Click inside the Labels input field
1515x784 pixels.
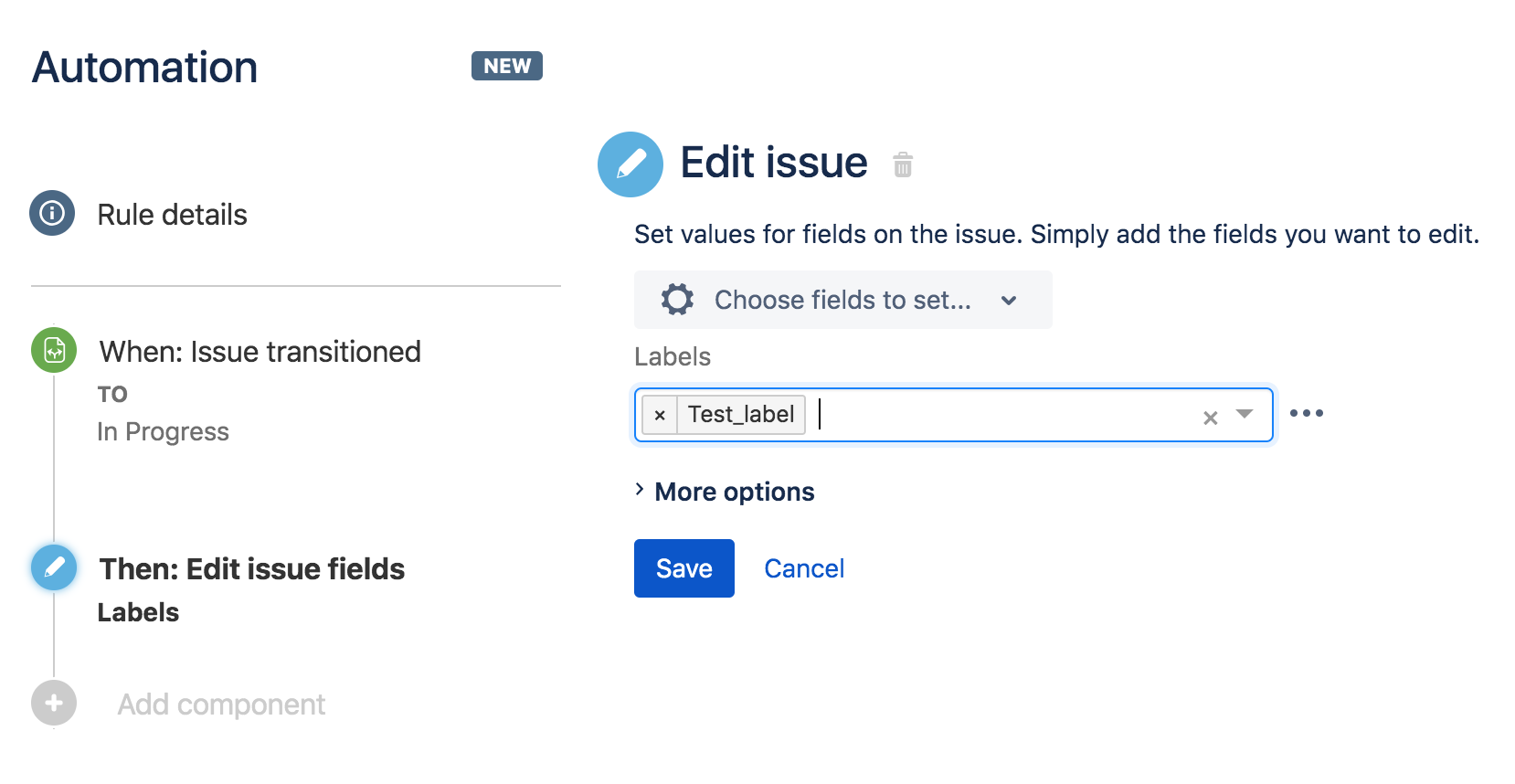click(1005, 415)
